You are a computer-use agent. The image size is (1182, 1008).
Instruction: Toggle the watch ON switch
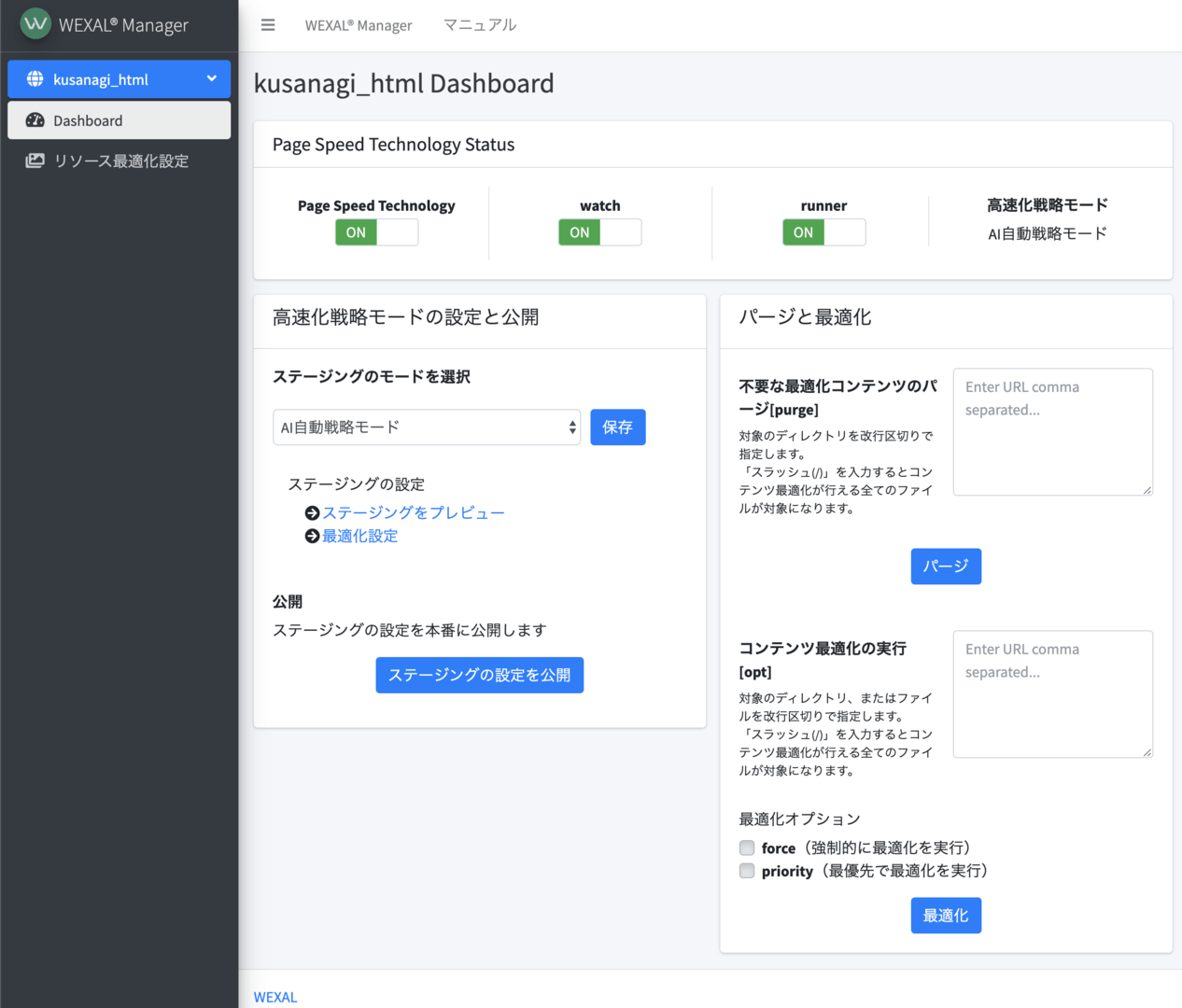(599, 232)
